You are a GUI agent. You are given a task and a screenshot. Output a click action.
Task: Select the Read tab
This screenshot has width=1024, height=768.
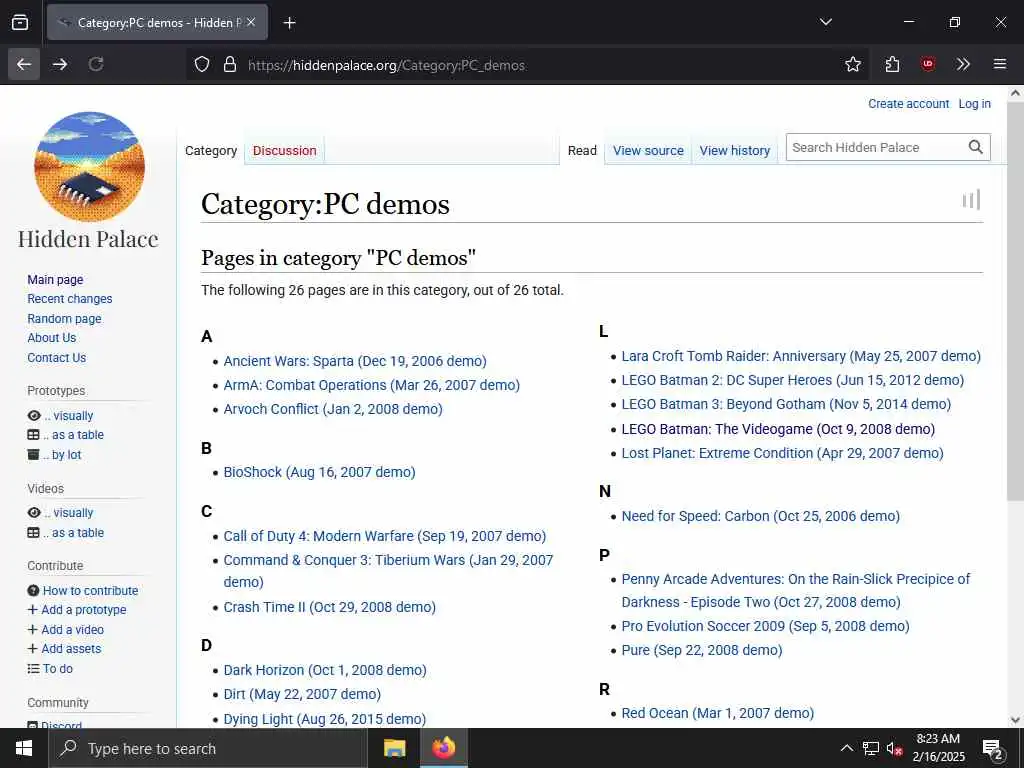pos(582,151)
